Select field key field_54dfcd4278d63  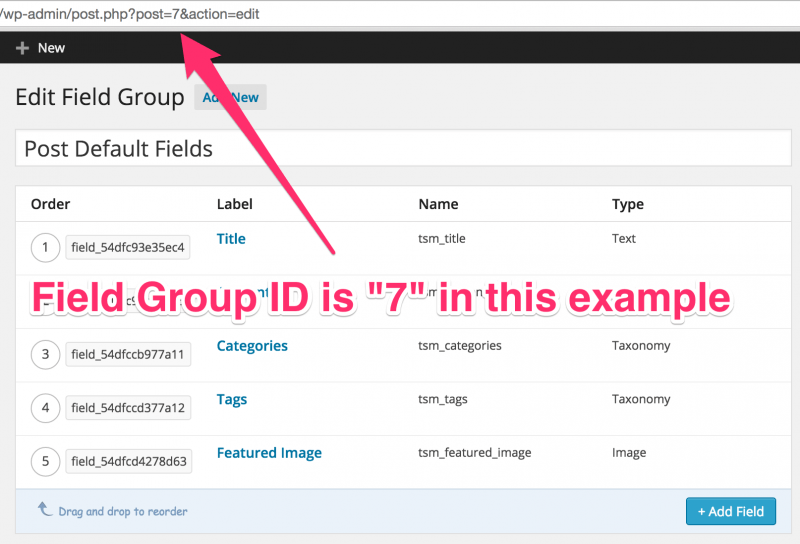(x=127, y=462)
